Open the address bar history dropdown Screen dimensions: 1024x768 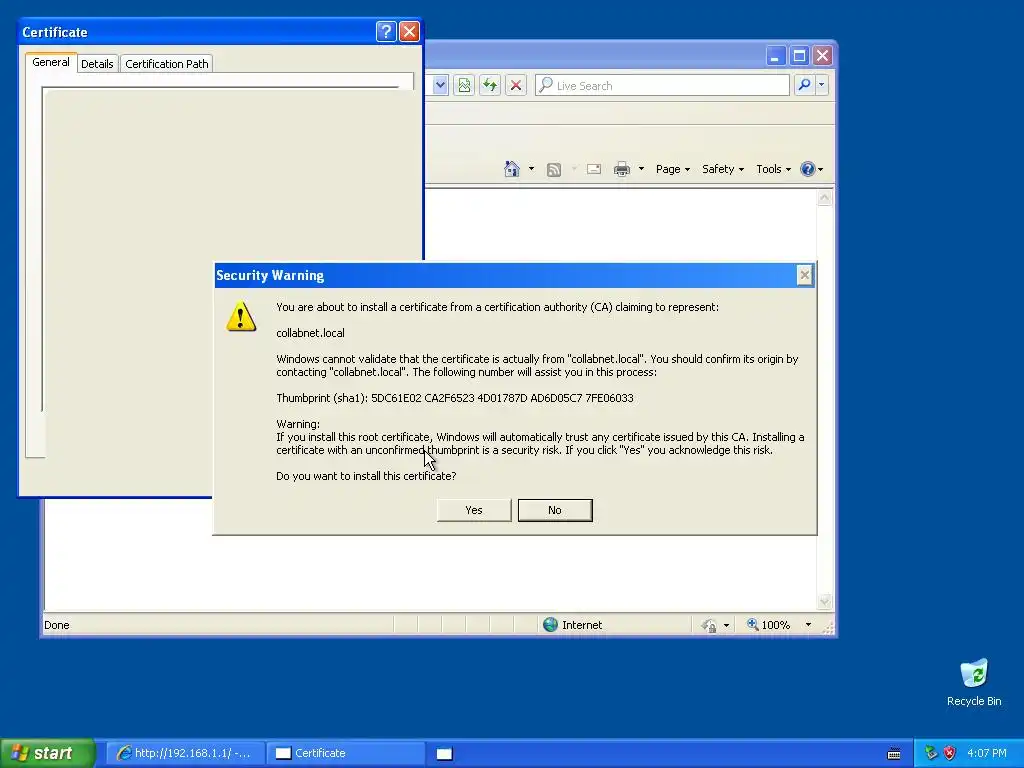(440, 85)
